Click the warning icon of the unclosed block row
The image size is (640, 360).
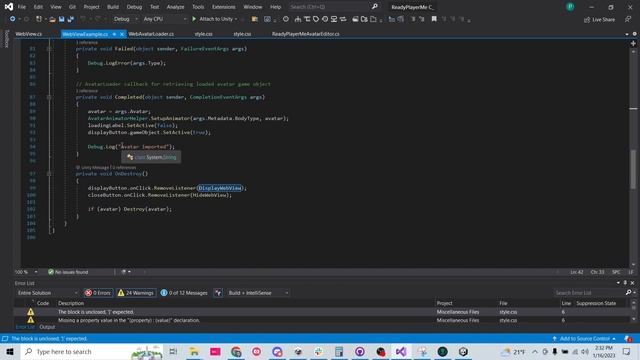pos(31,312)
